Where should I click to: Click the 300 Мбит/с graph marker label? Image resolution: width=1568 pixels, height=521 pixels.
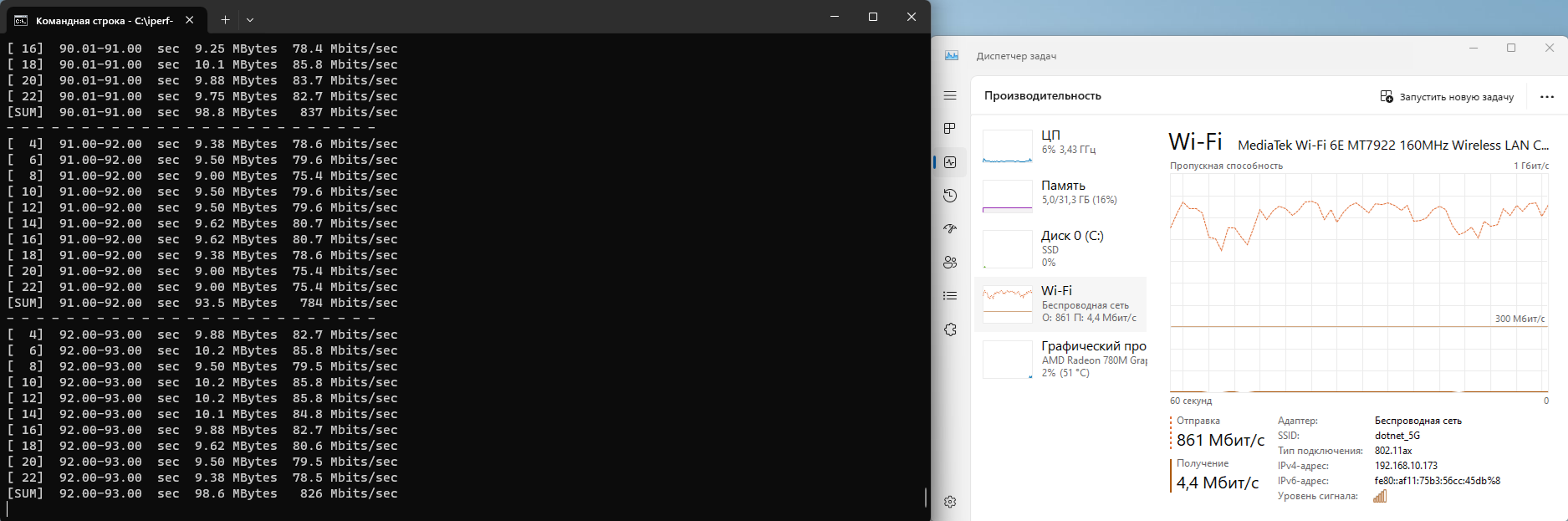coord(1519,319)
